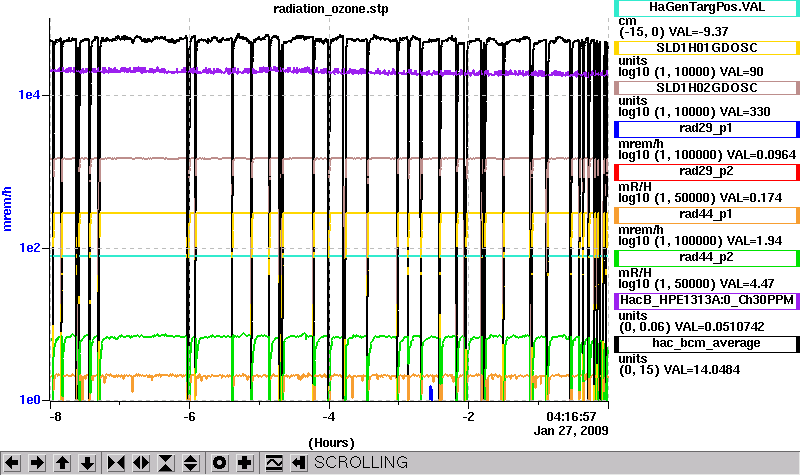
Task: Click the Jan 27, 2009 date label
Action: (x=571, y=431)
